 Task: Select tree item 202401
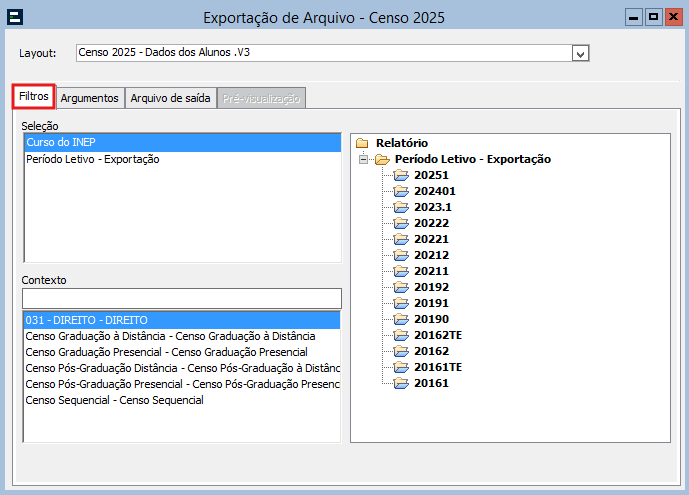coord(435,191)
